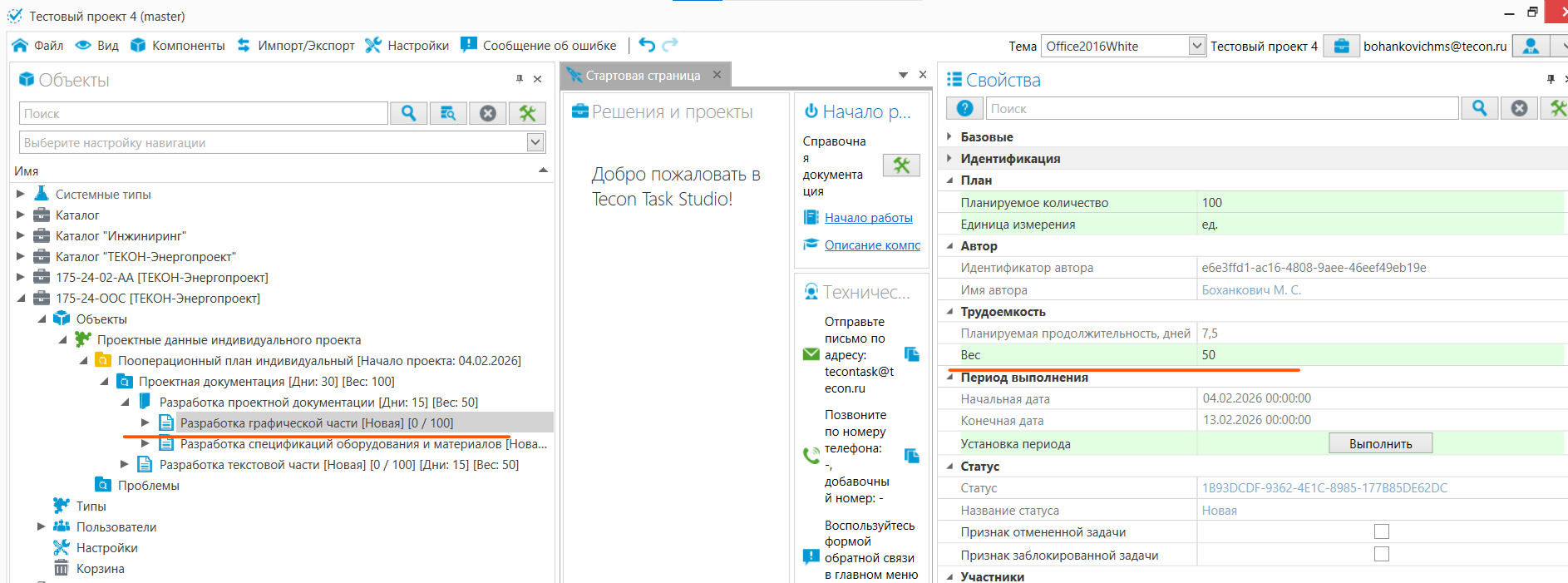This screenshot has width=1568, height=583.
Task: Toggle the cancelled task checkbox
Action: point(1382,531)
